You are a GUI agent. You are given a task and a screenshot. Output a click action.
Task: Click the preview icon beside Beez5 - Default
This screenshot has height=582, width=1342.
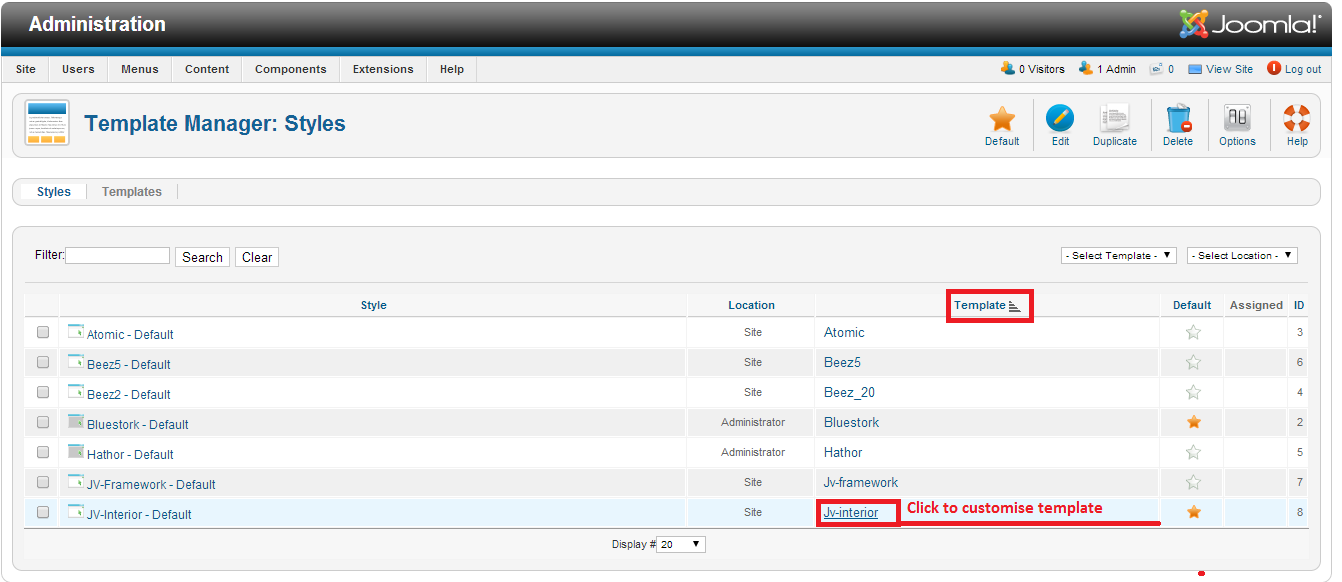(x=75, y=361)
